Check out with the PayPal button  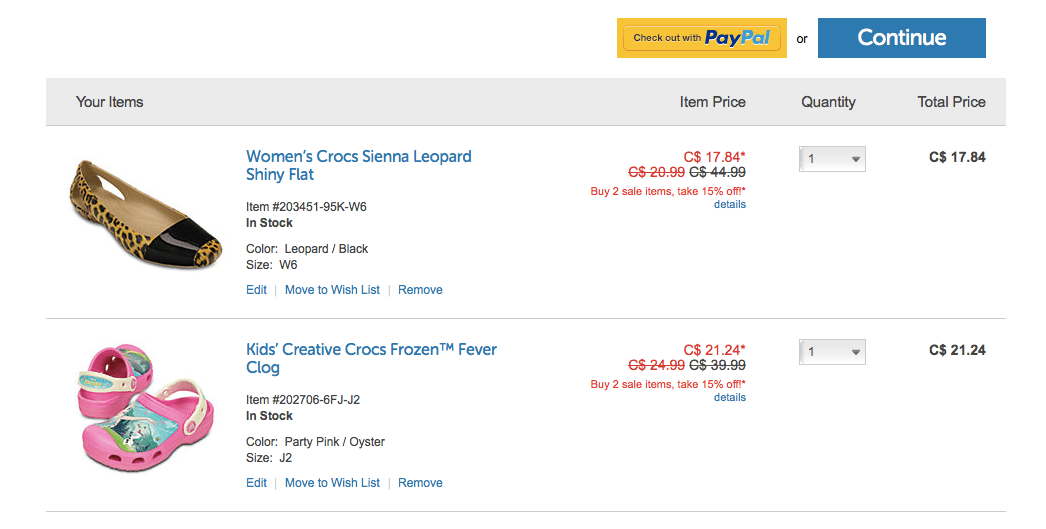click(x=701, y=38)
